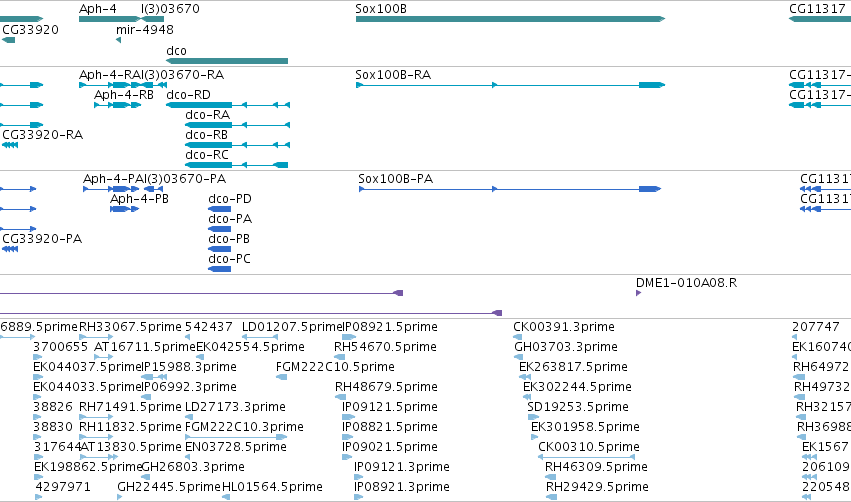Select the RH71491.5prime EST label

pos(130,407)
